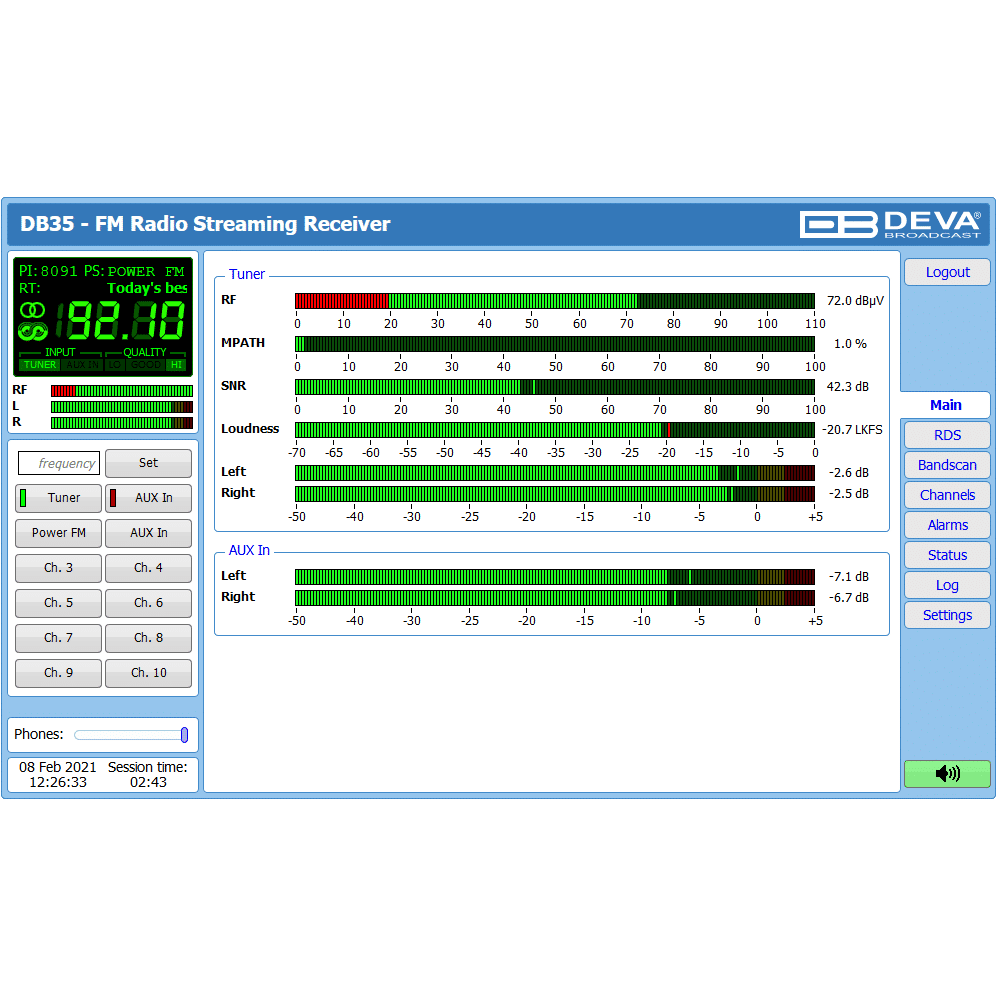Open the Settings page

946,615
